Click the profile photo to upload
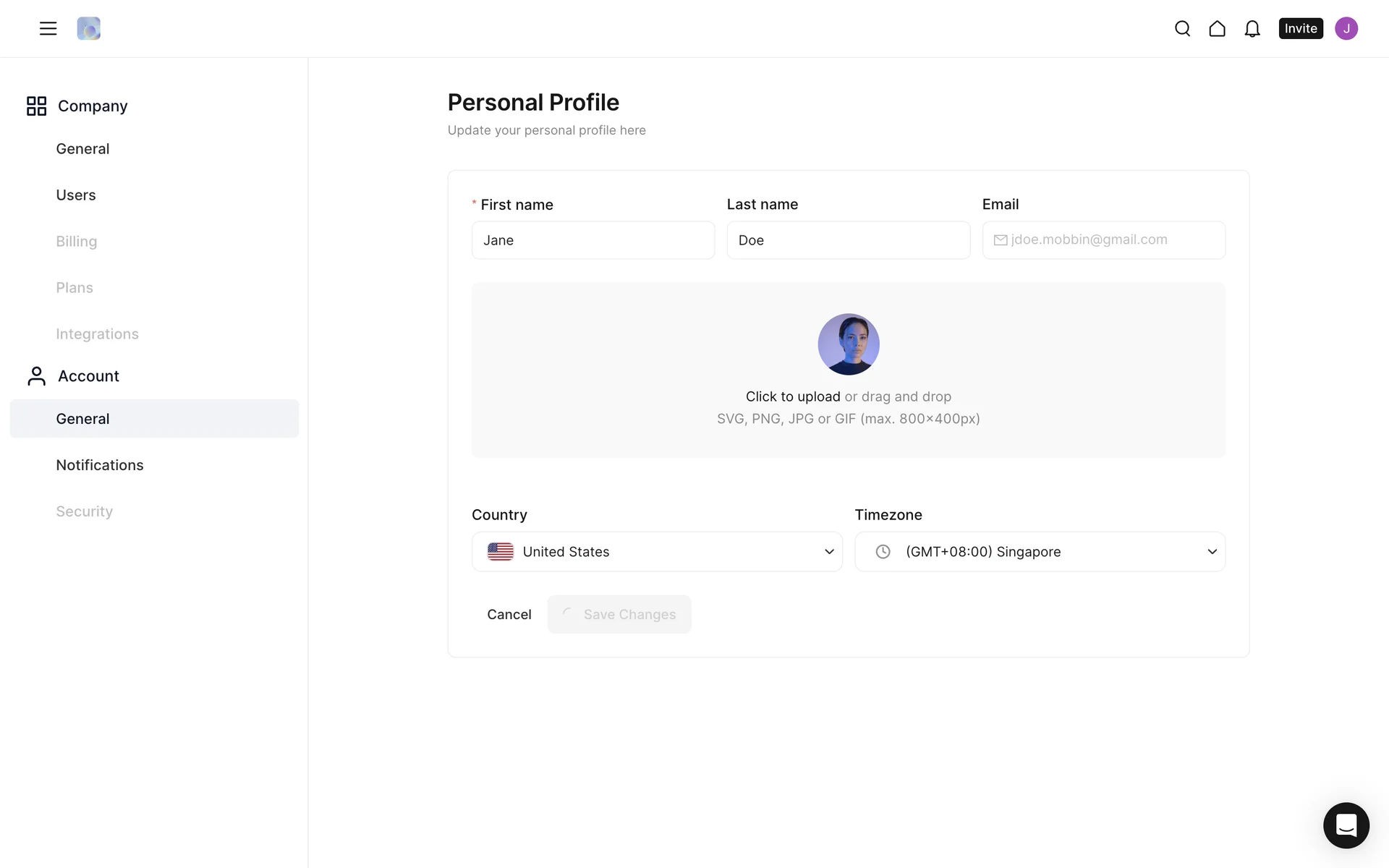The width and height of the screenshot is (1389, 868). [848, 344]
